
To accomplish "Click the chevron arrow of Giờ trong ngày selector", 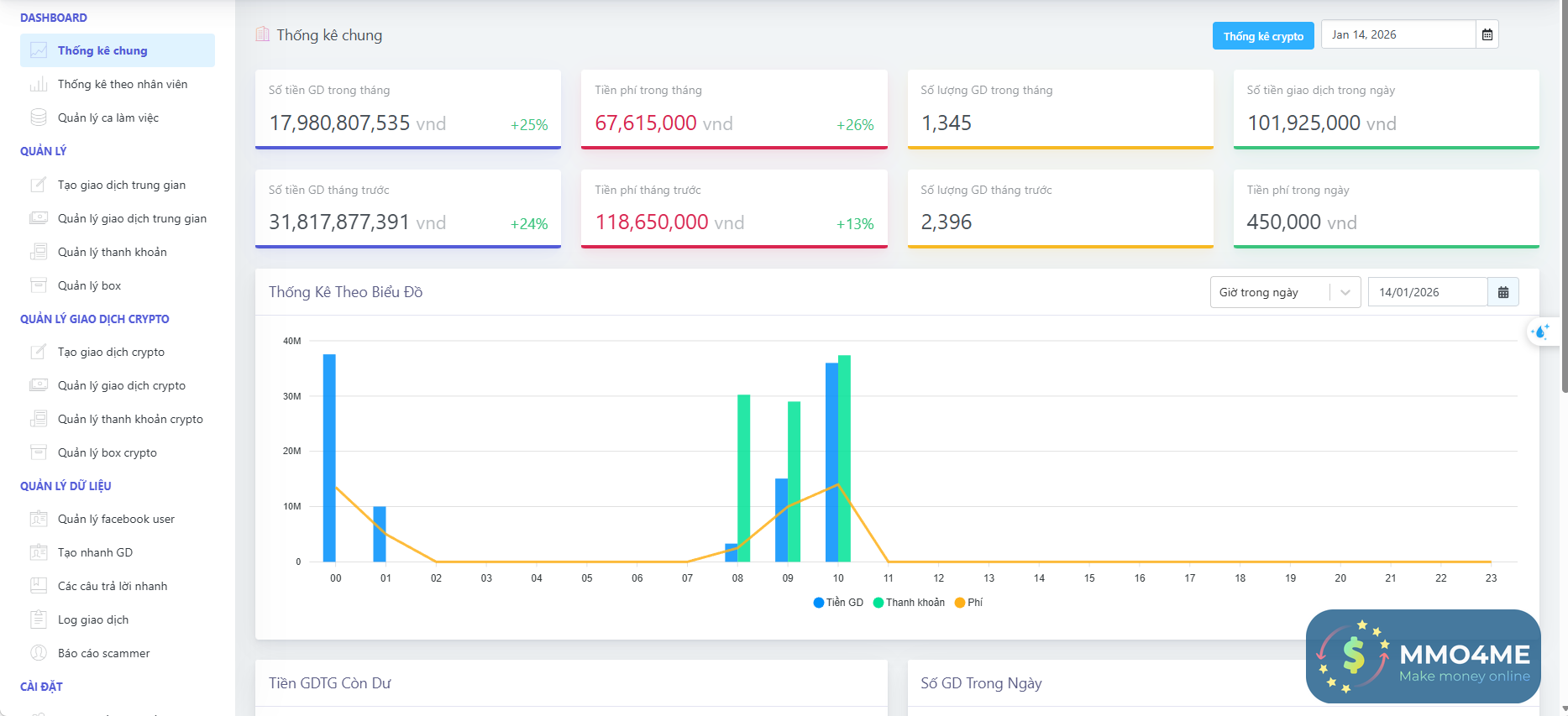I will tap(1345, 292).
